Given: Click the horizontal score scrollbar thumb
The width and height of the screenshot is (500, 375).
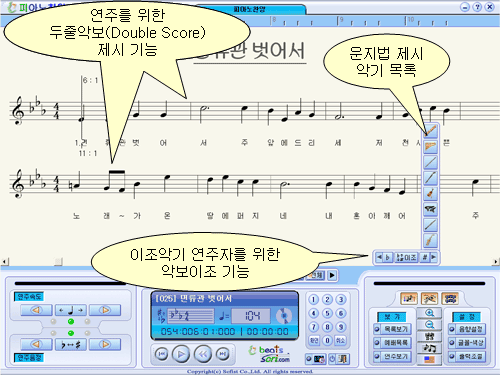Looking at the screenshot, I should (58, 262).
